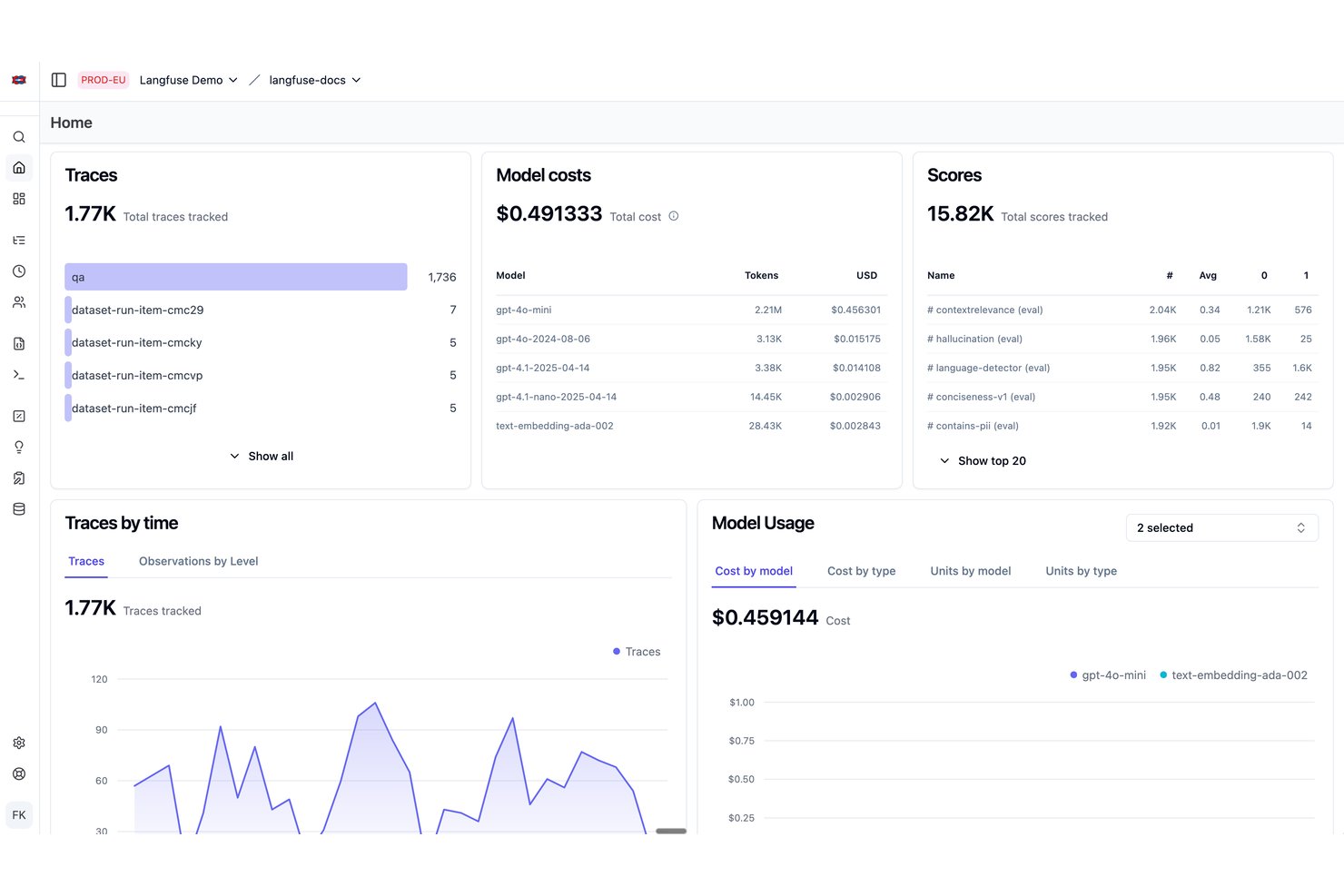Open the Prompts file icon
Screen dimensions: 1344x896
(19, 344)
